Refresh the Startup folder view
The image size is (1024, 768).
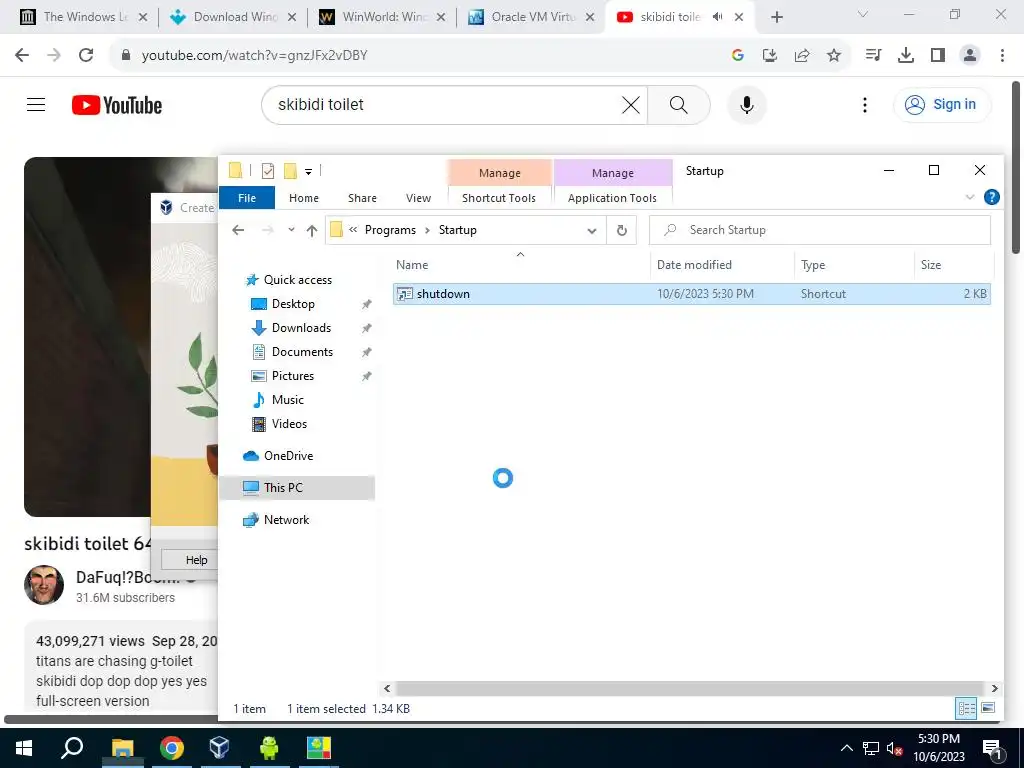point(622,230)
